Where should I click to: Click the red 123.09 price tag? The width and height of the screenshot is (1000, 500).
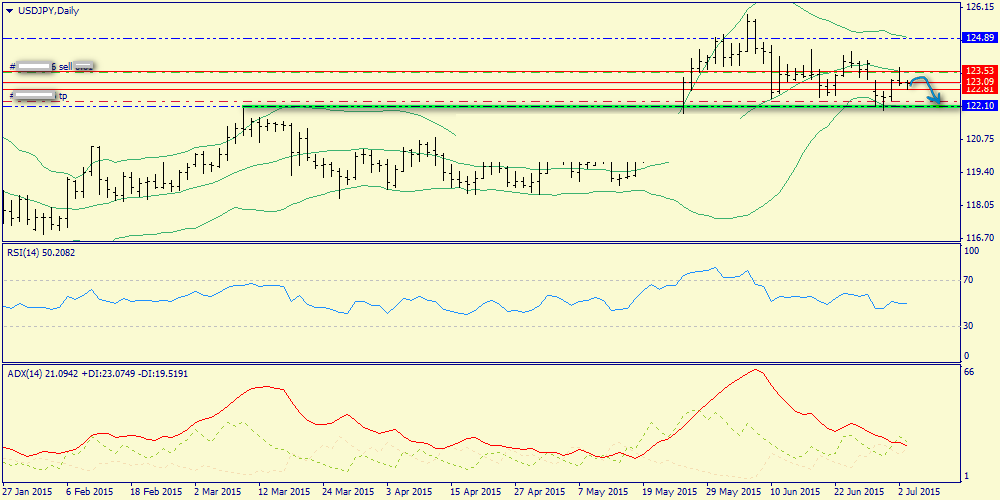coord(977,81)
